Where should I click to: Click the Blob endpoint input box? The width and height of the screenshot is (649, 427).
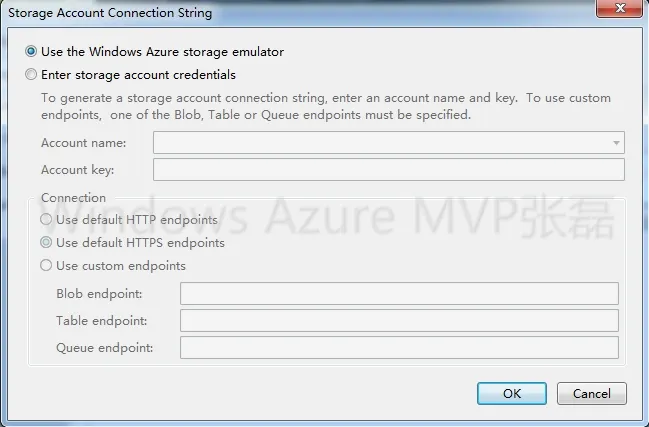tap(398, 294)
